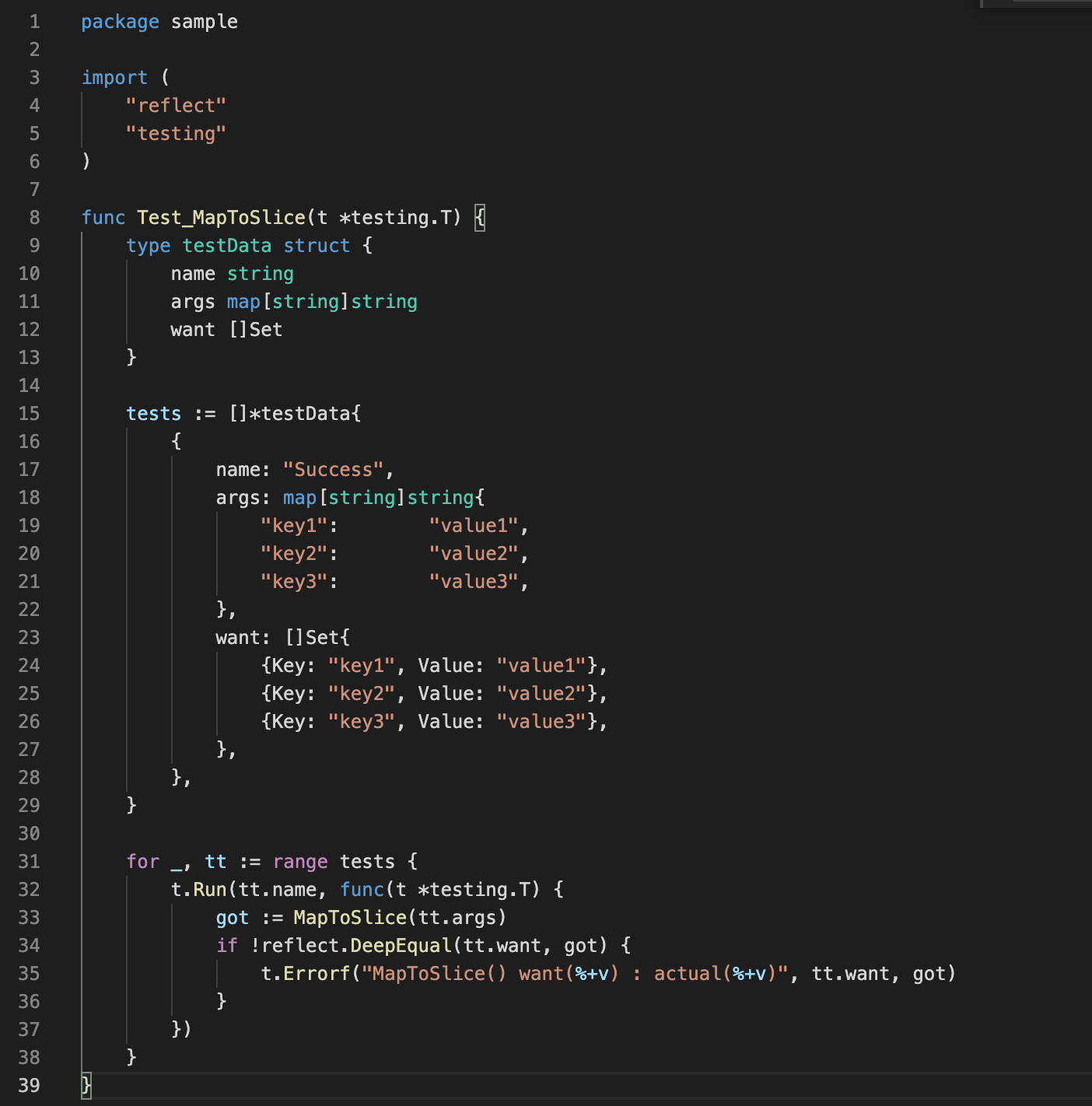This screenshot has height=1106, width=1092.
Task: Click the '})' closing on line 37
Action: point(181,1030)
